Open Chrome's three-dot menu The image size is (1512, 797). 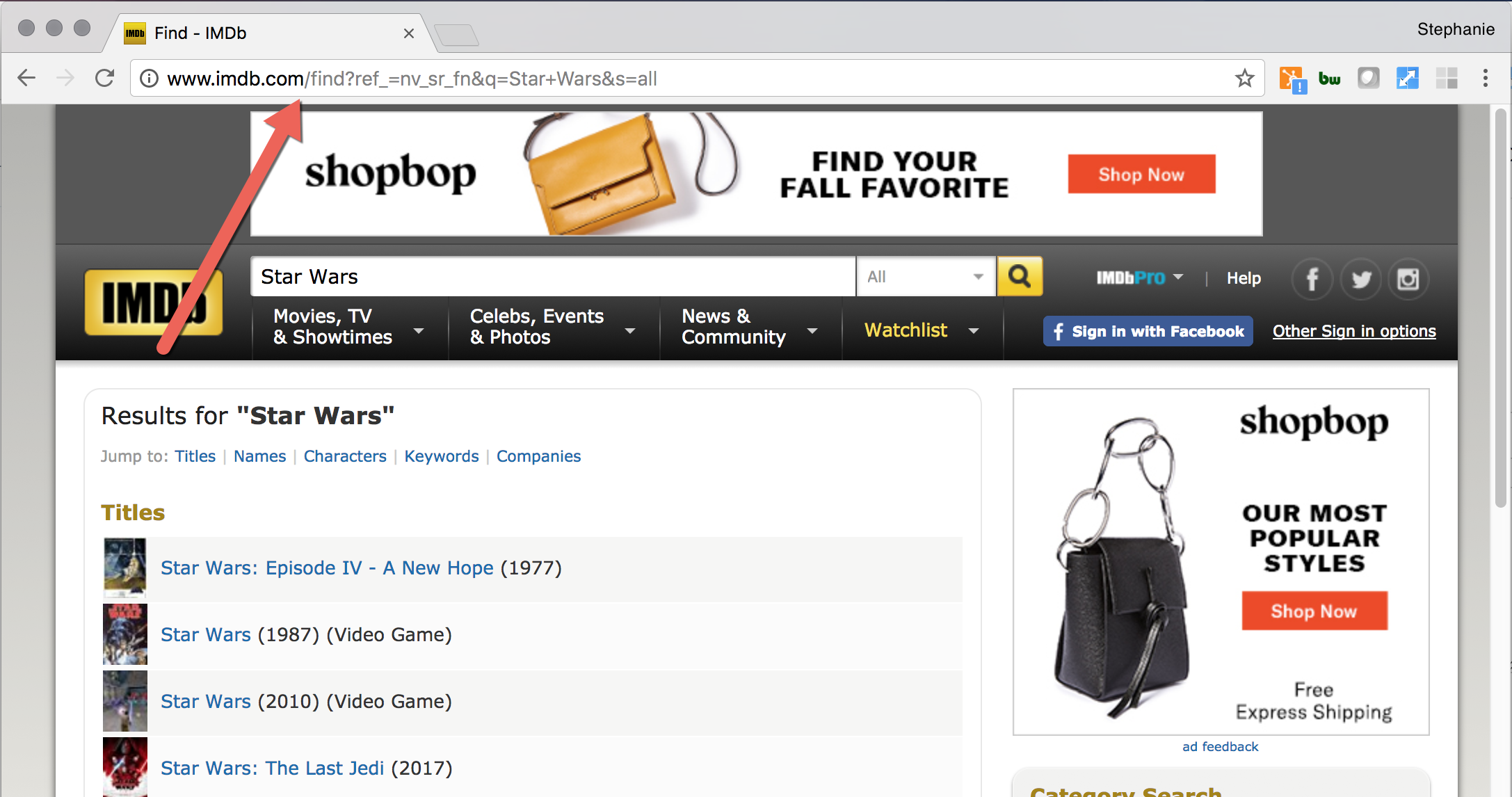[1485, 78]
